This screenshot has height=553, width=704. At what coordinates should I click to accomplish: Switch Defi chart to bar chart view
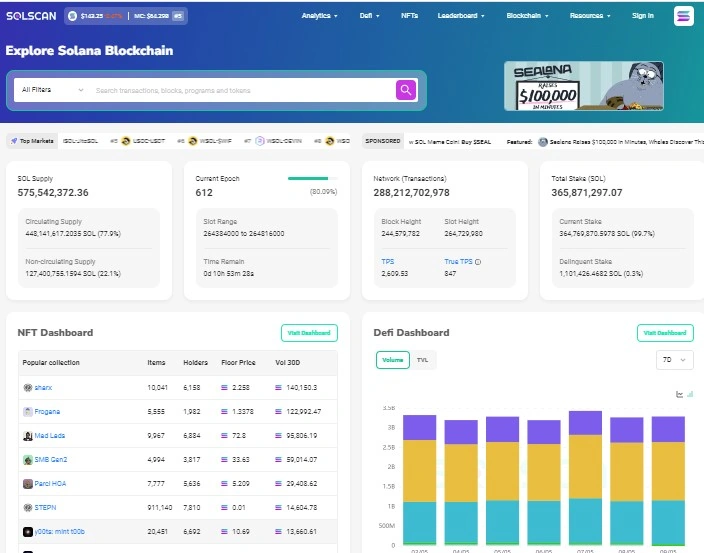pyautogui.click(x=690, y=394)
